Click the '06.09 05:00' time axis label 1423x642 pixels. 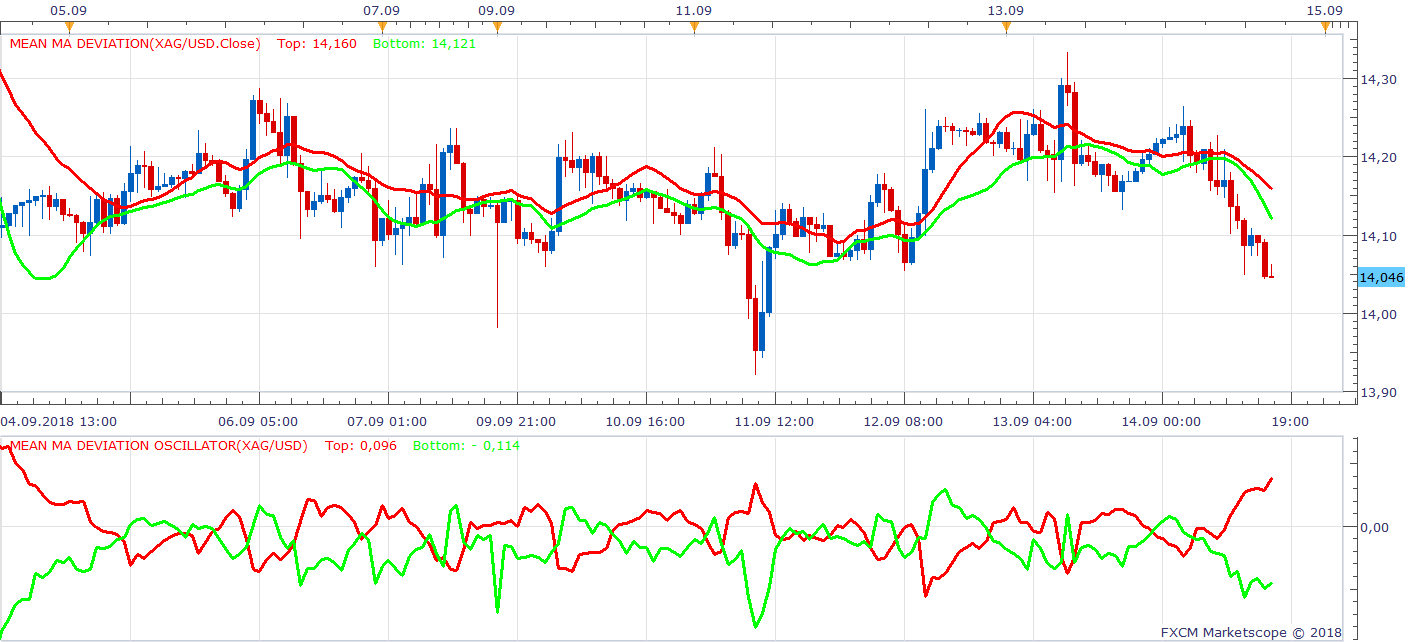pyautogui.click(x=258, y=422)
